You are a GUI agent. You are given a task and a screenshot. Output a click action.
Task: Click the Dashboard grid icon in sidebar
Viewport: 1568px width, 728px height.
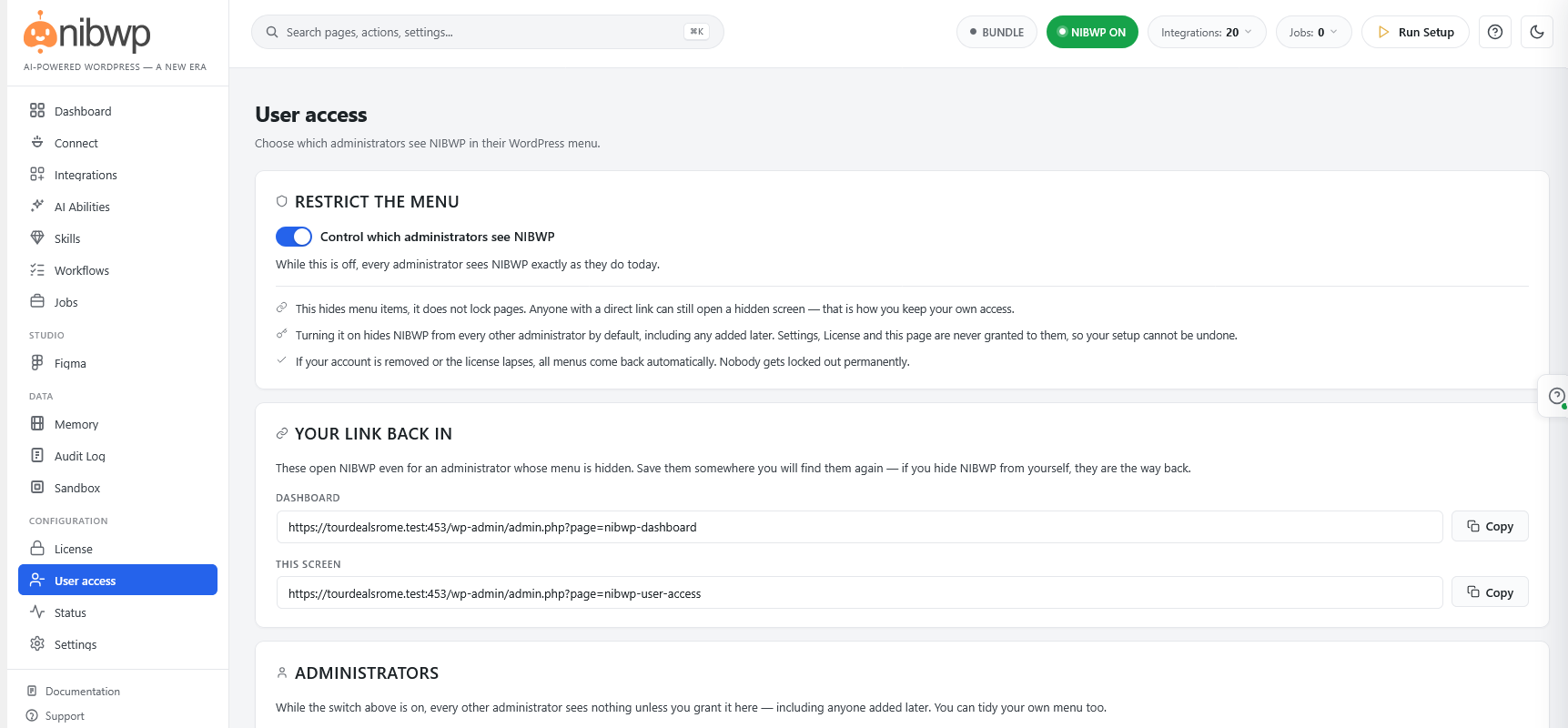tap(37, 110)
